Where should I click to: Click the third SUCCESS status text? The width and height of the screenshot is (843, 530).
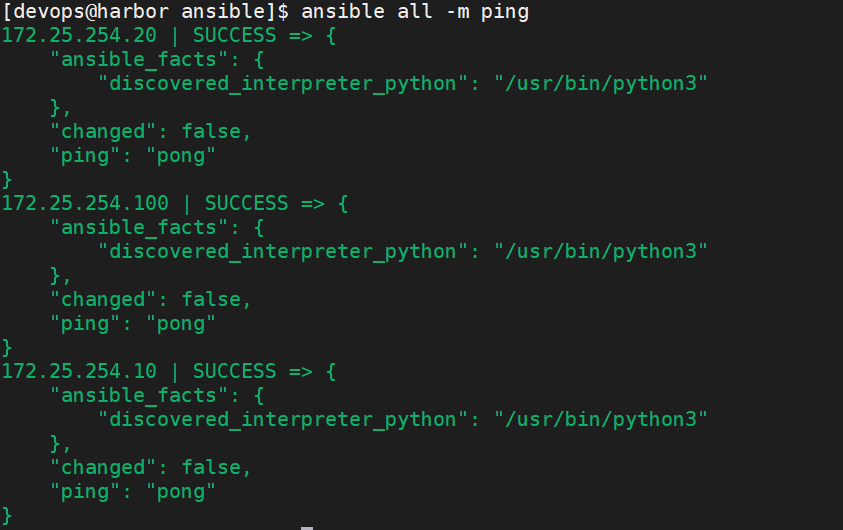[x=234, y=371]
